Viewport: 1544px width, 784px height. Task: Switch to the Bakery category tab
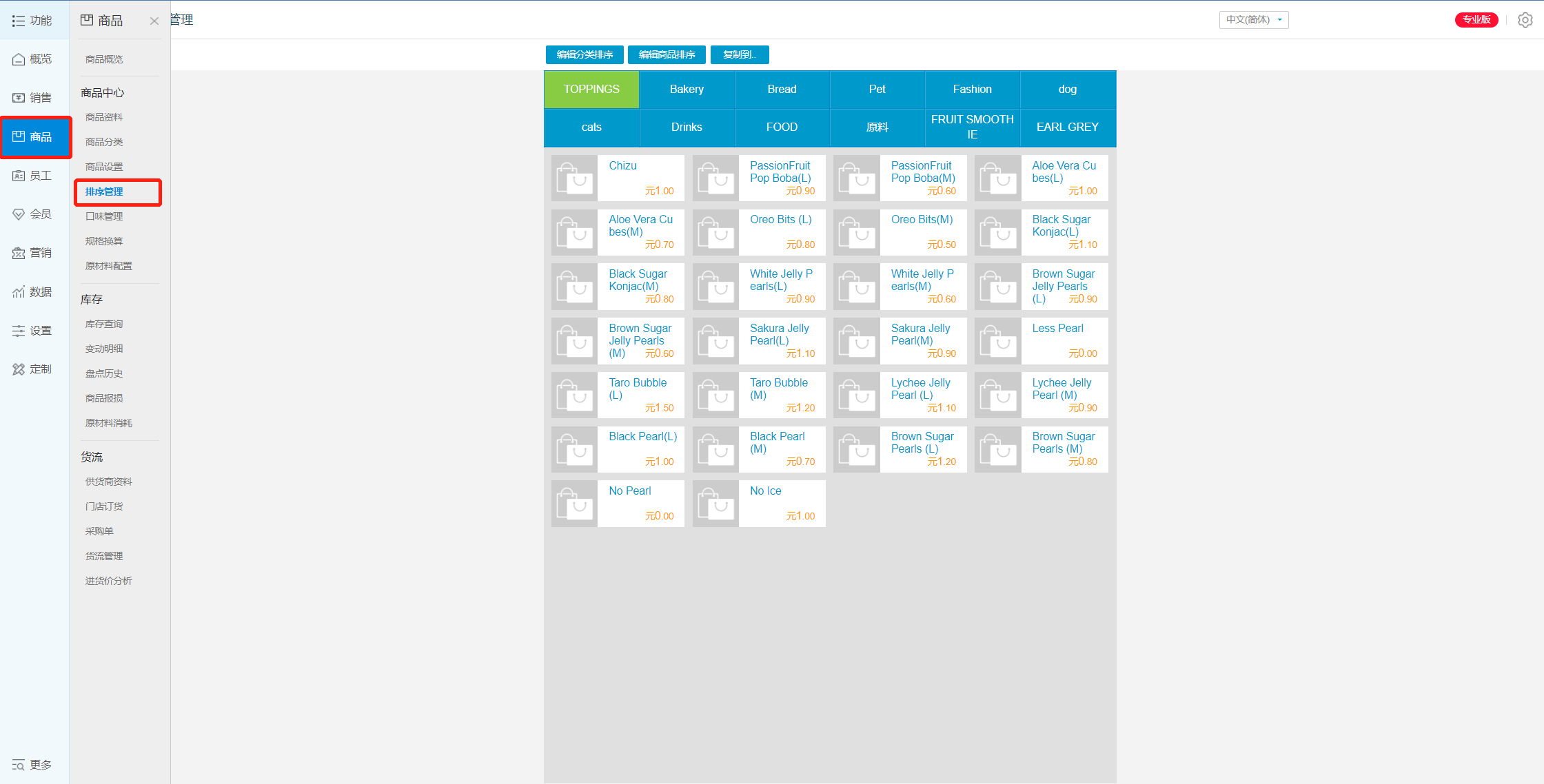pos(687,90)
